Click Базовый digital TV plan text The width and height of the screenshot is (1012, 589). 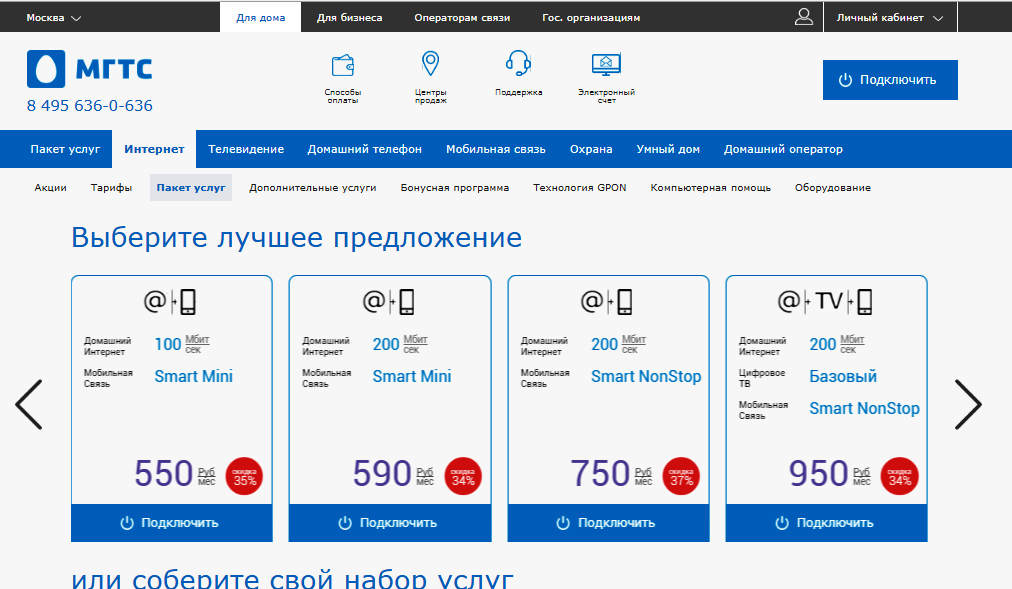(843, 376)
